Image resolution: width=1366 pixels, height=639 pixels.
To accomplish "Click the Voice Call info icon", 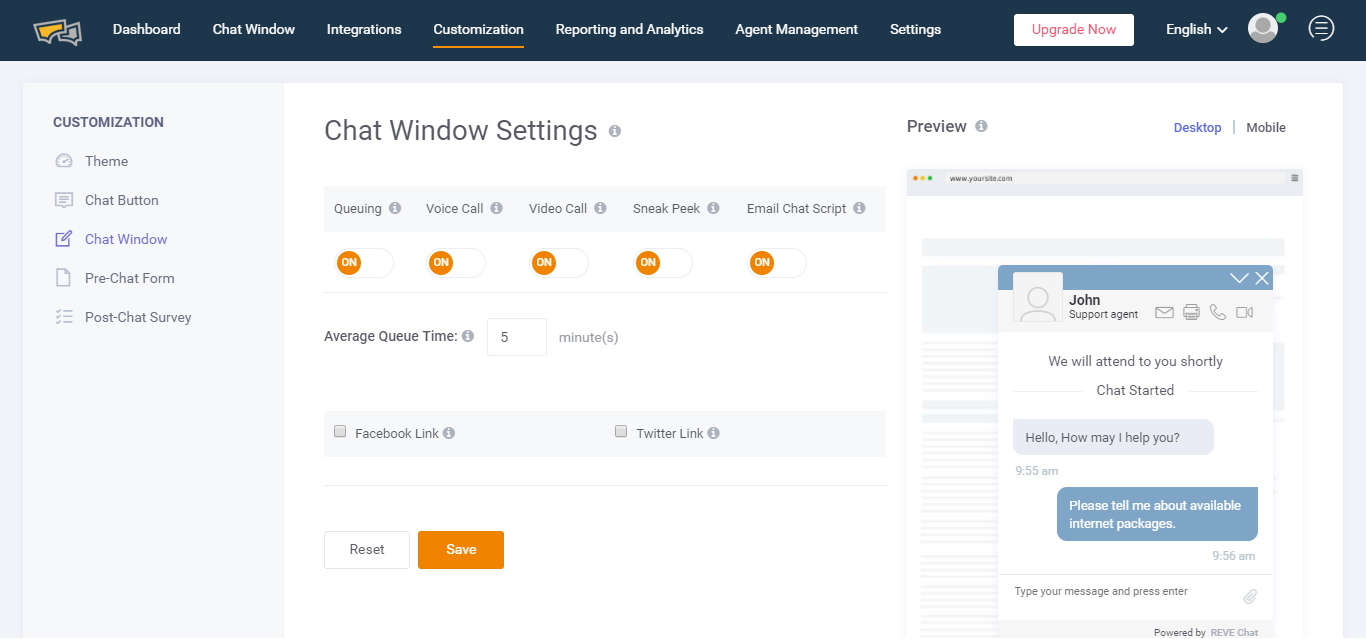I will [x=497, y=208].
